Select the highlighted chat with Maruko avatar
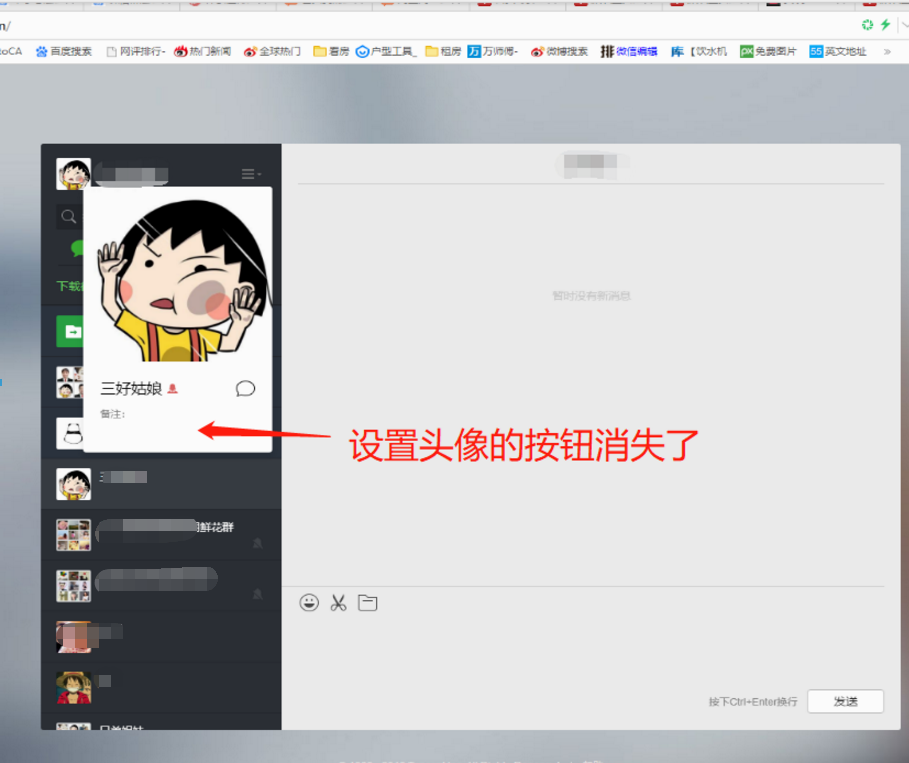Viewport: 909px width, 763px height. [161, 484]
